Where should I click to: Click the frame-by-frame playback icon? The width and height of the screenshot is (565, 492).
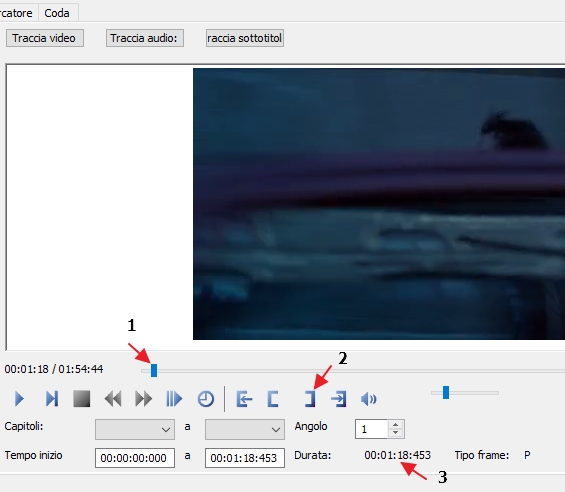click(x=174, y=399)
